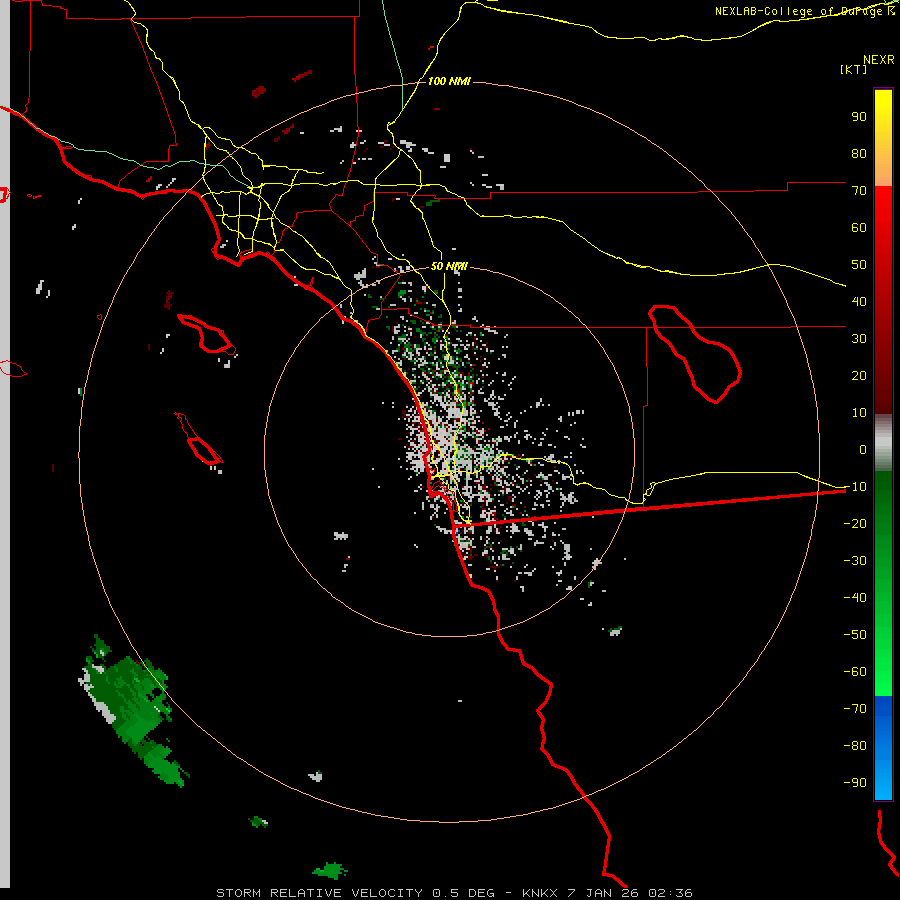Click the 70 value on the velocity scale
The image size is (900, 900).
[859, 191]
